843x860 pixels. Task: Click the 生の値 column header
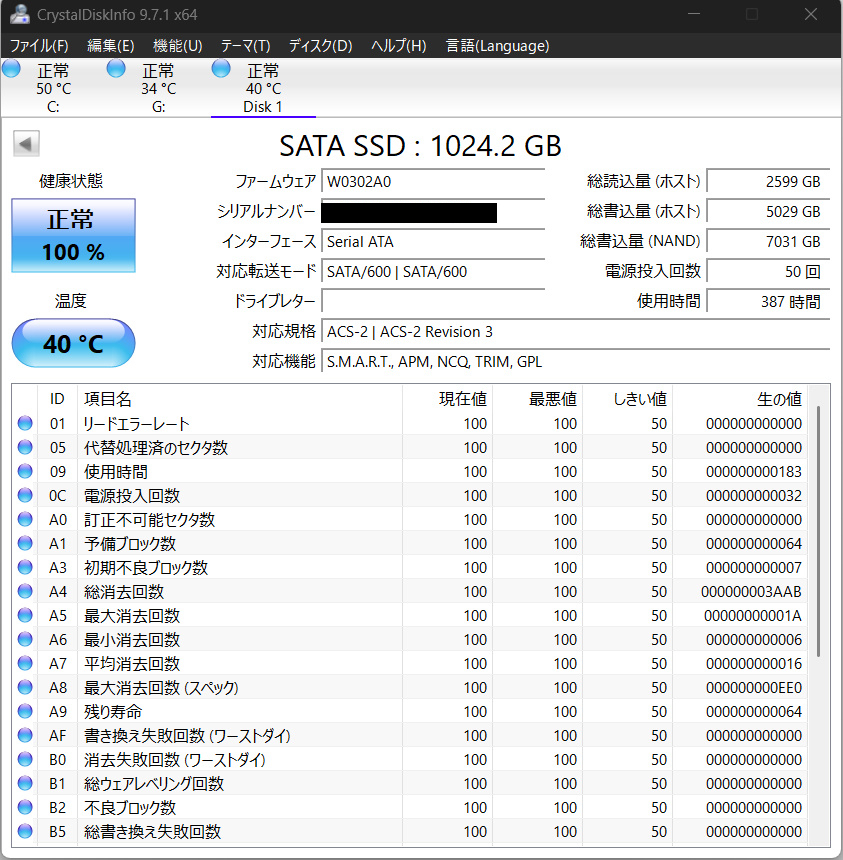point(739,399)
